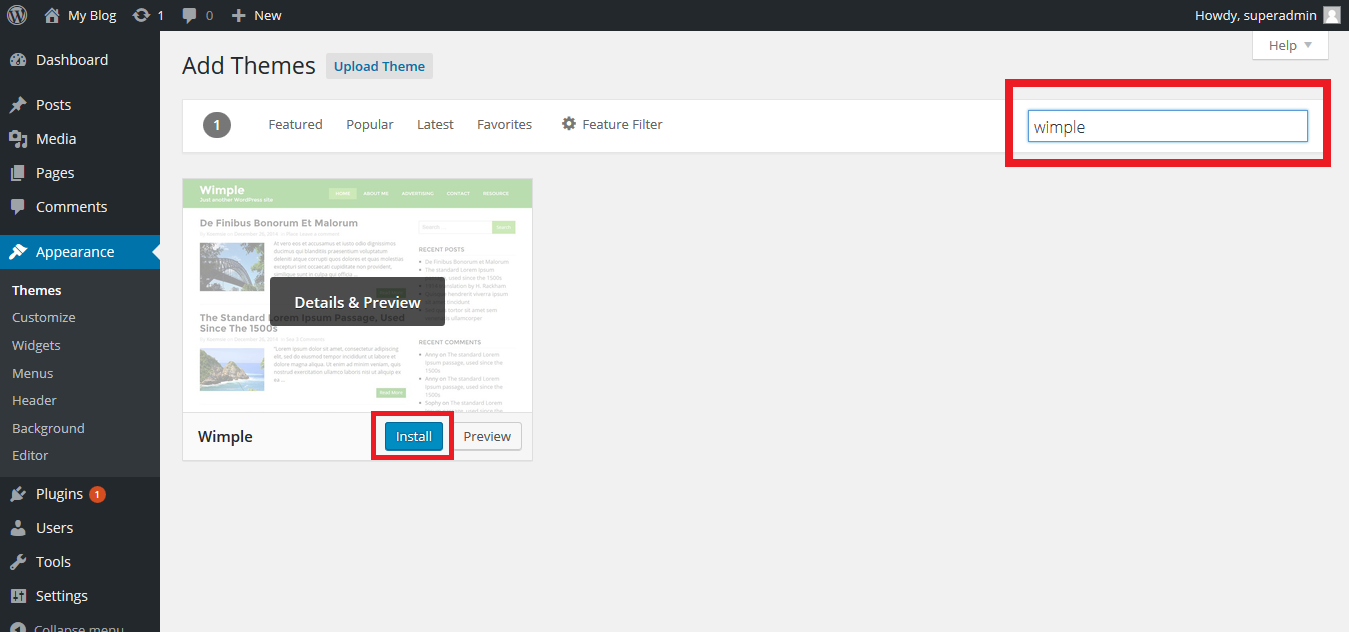Click the Pages icon in sidebar
Screen dimensions: 1350x632
[18, 173]
